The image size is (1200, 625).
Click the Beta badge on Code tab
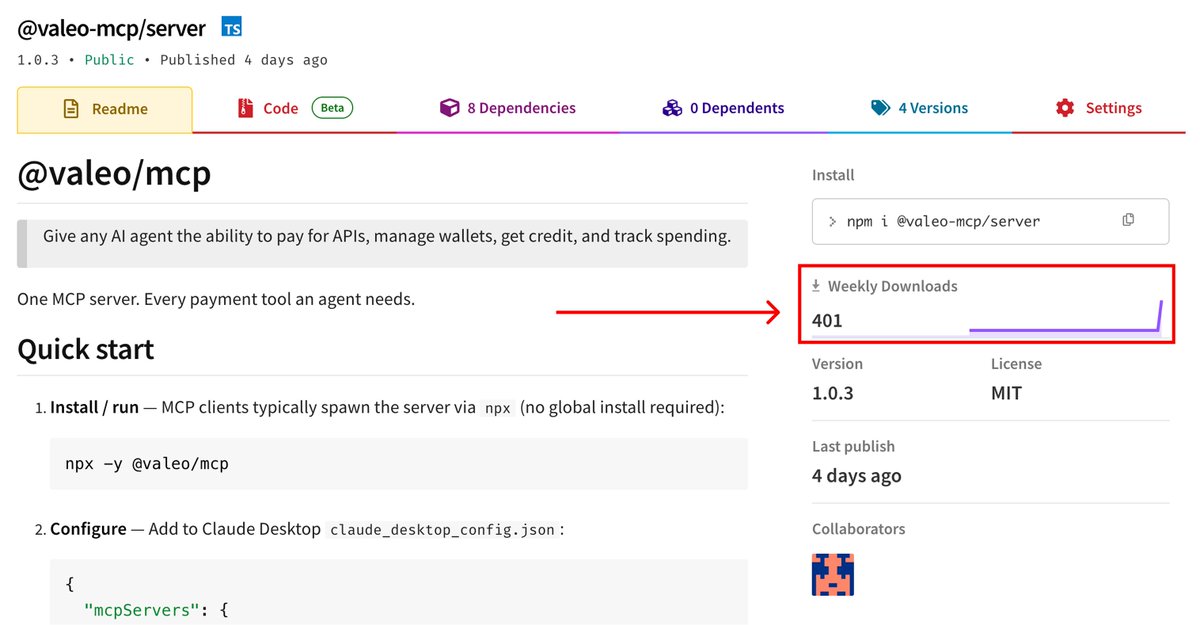click(x=333, y=108)
